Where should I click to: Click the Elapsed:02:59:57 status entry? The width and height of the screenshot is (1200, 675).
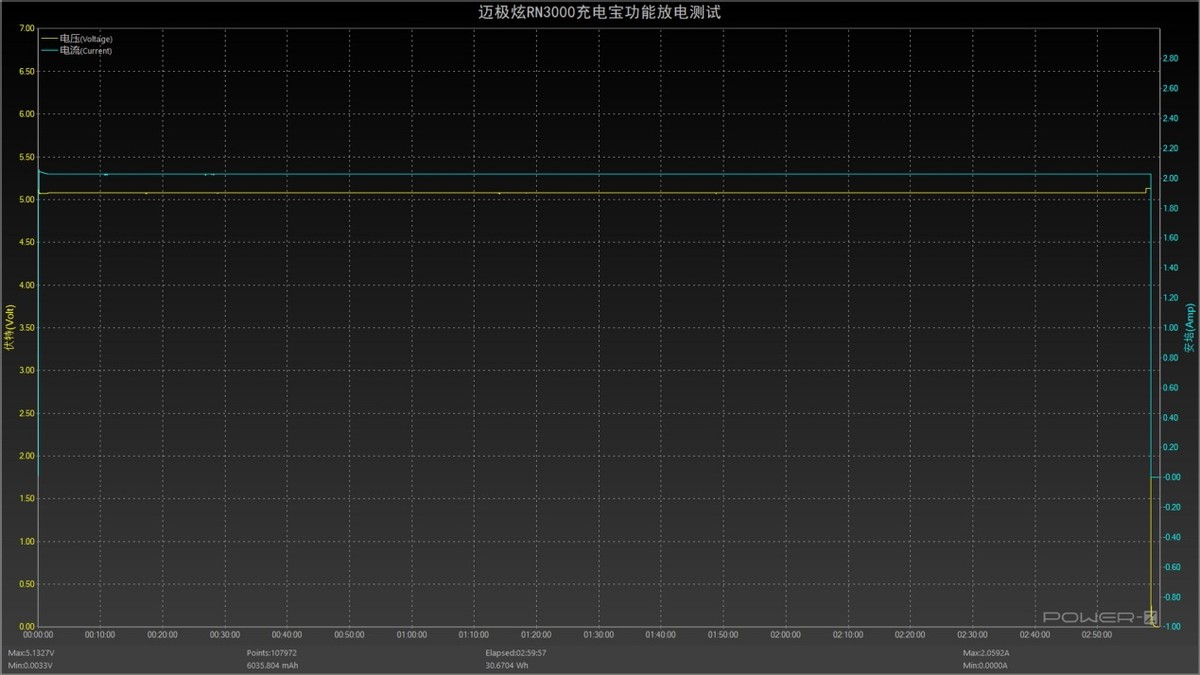[516, 653]
